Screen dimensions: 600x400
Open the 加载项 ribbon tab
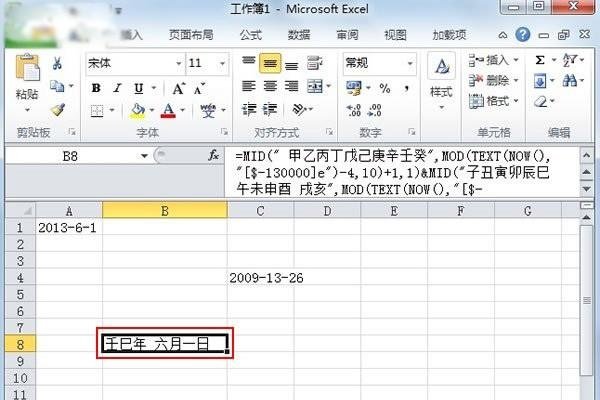click(449, 35)
